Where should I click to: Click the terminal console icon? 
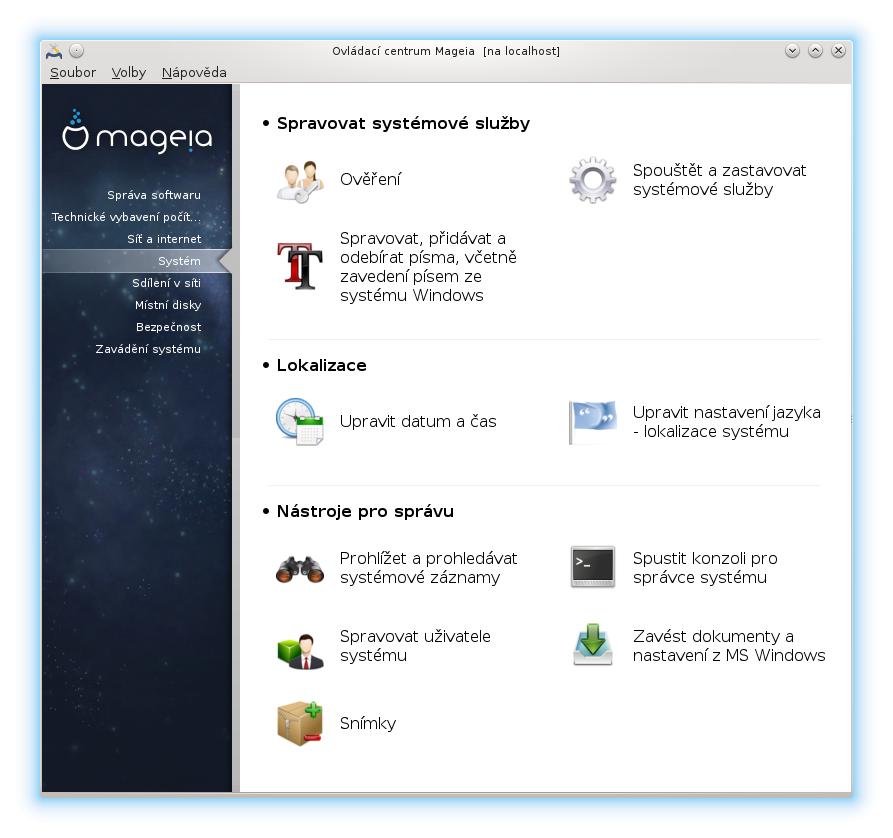593,567
